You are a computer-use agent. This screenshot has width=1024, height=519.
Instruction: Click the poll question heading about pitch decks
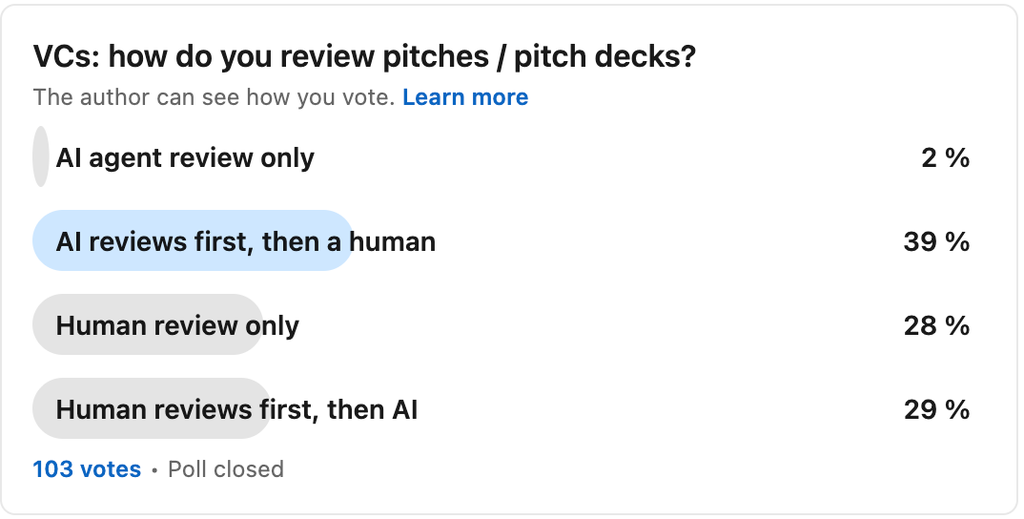click(364, 57)
